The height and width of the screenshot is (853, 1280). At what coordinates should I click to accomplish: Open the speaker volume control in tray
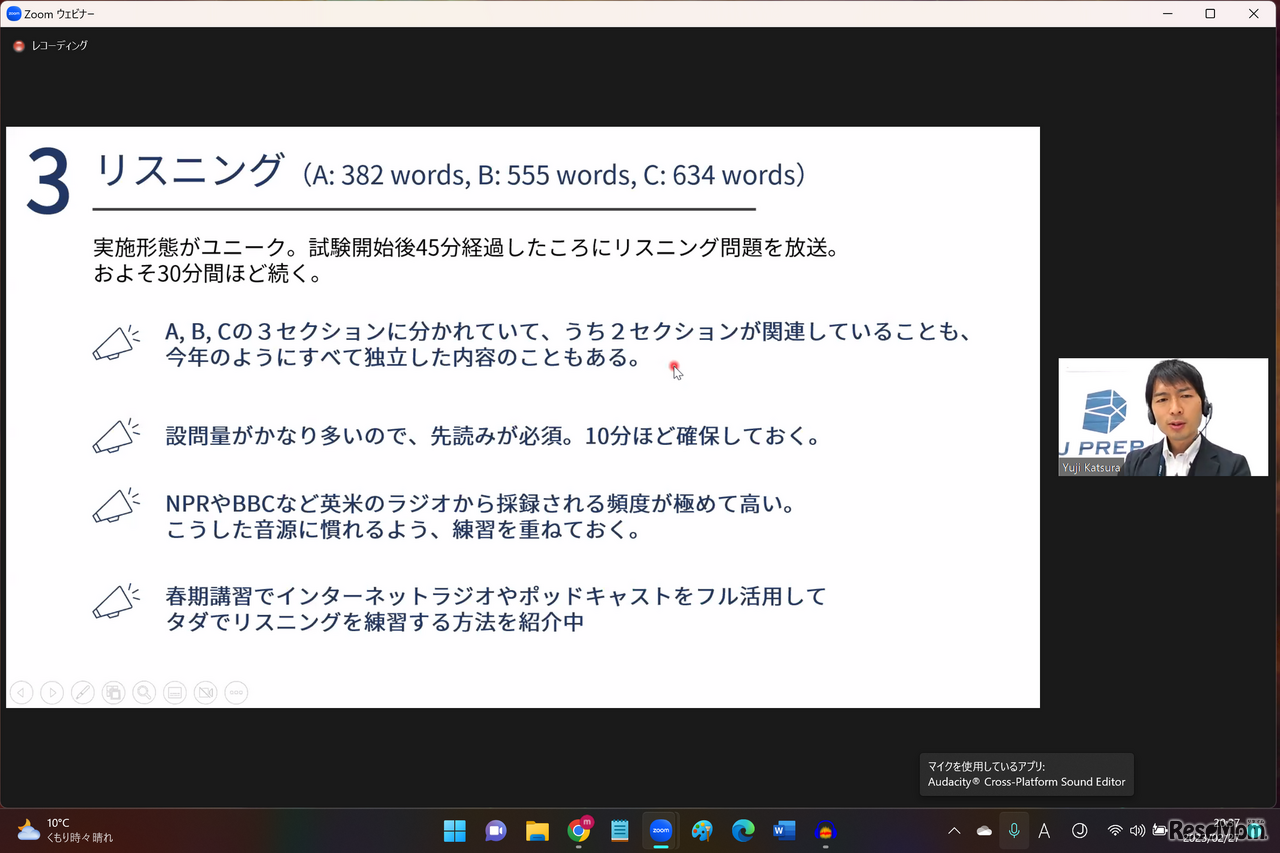[x=1137, y=831]
